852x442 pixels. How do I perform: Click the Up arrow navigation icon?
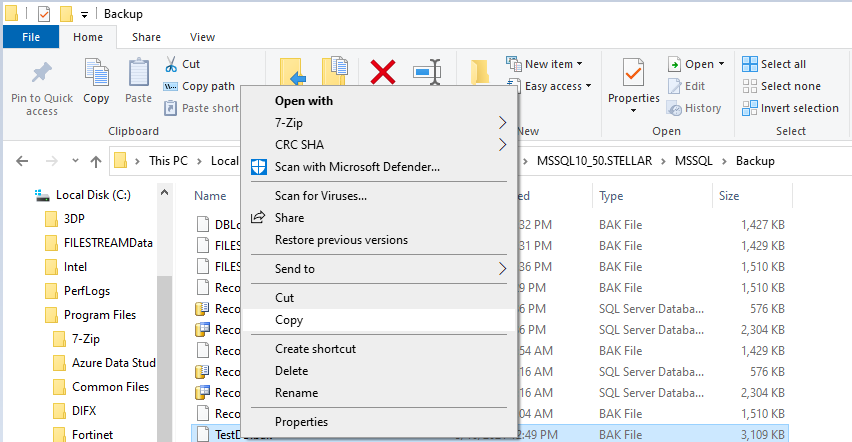96,161
